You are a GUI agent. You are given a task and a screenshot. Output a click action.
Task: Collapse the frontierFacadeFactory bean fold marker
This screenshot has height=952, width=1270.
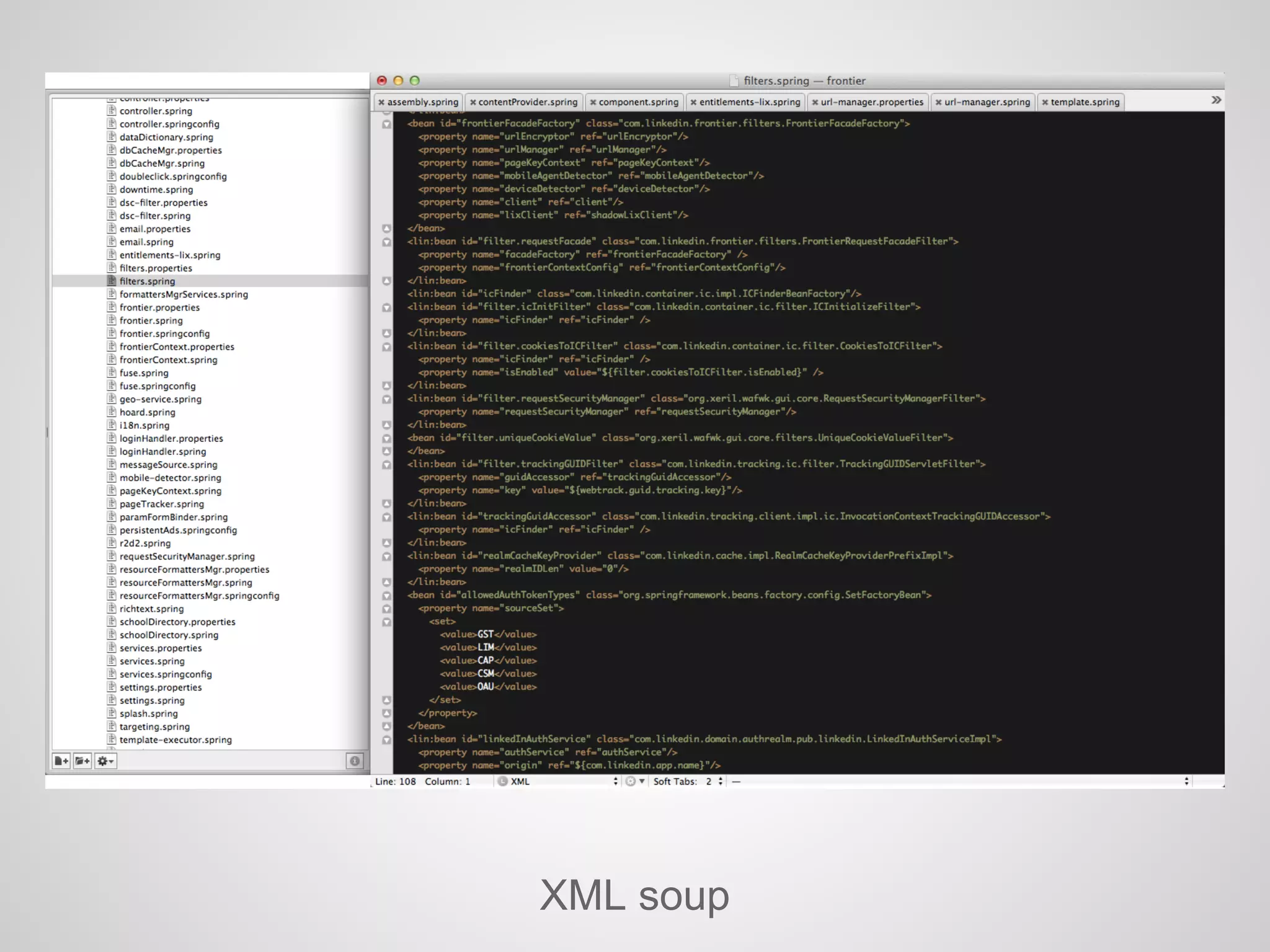(x=386, y=124)
